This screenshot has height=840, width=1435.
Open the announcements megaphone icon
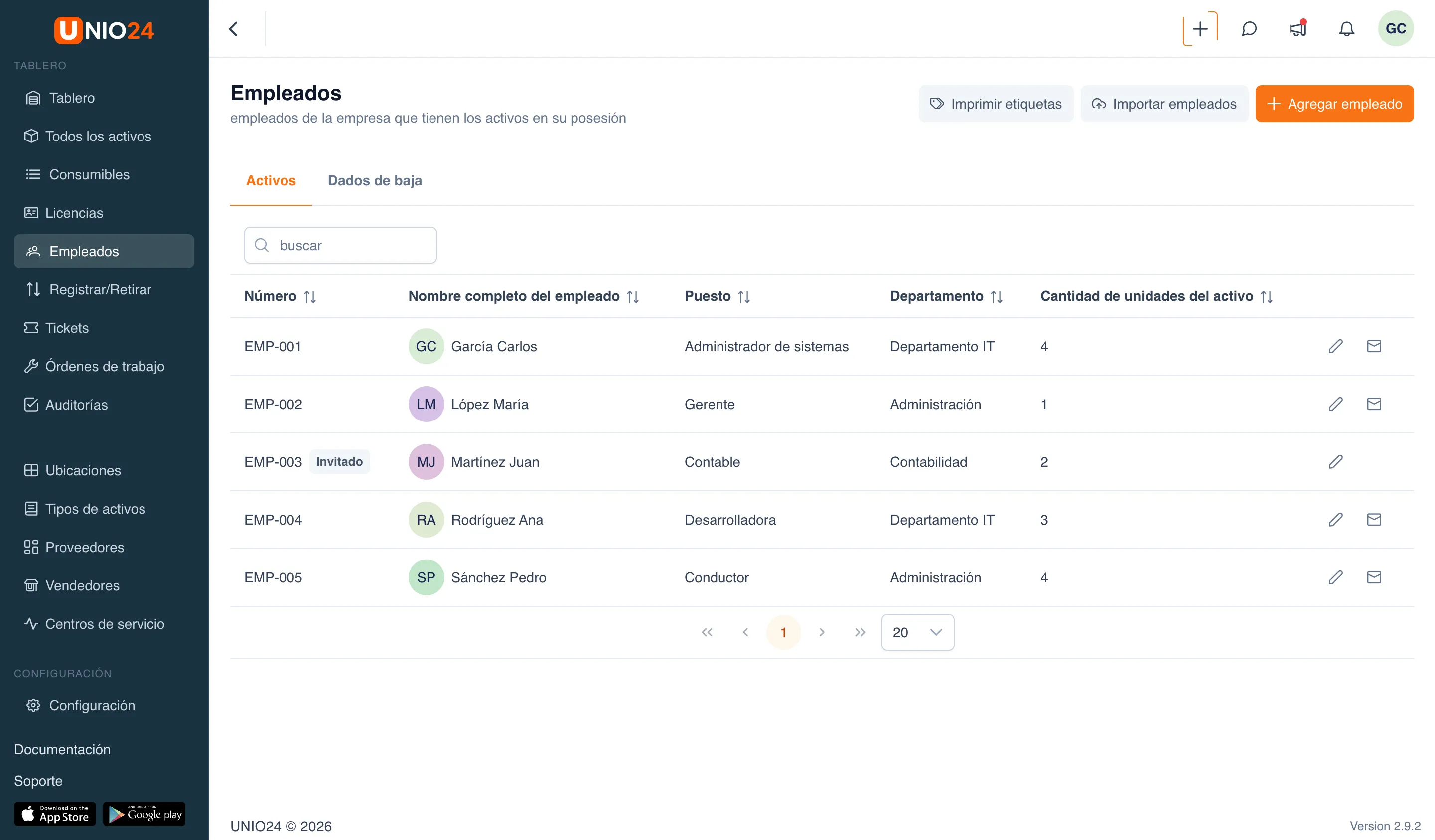tap(1298, 28)
